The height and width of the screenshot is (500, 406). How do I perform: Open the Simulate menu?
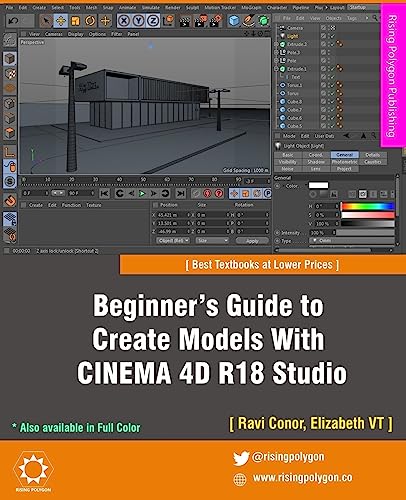tap(151, 7)
